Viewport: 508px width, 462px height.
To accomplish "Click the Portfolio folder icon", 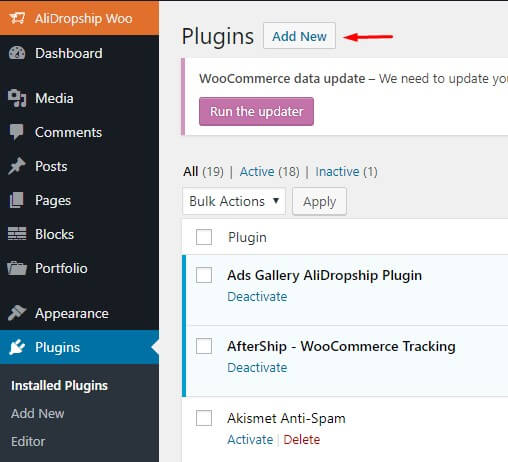I will pos(17,268).
